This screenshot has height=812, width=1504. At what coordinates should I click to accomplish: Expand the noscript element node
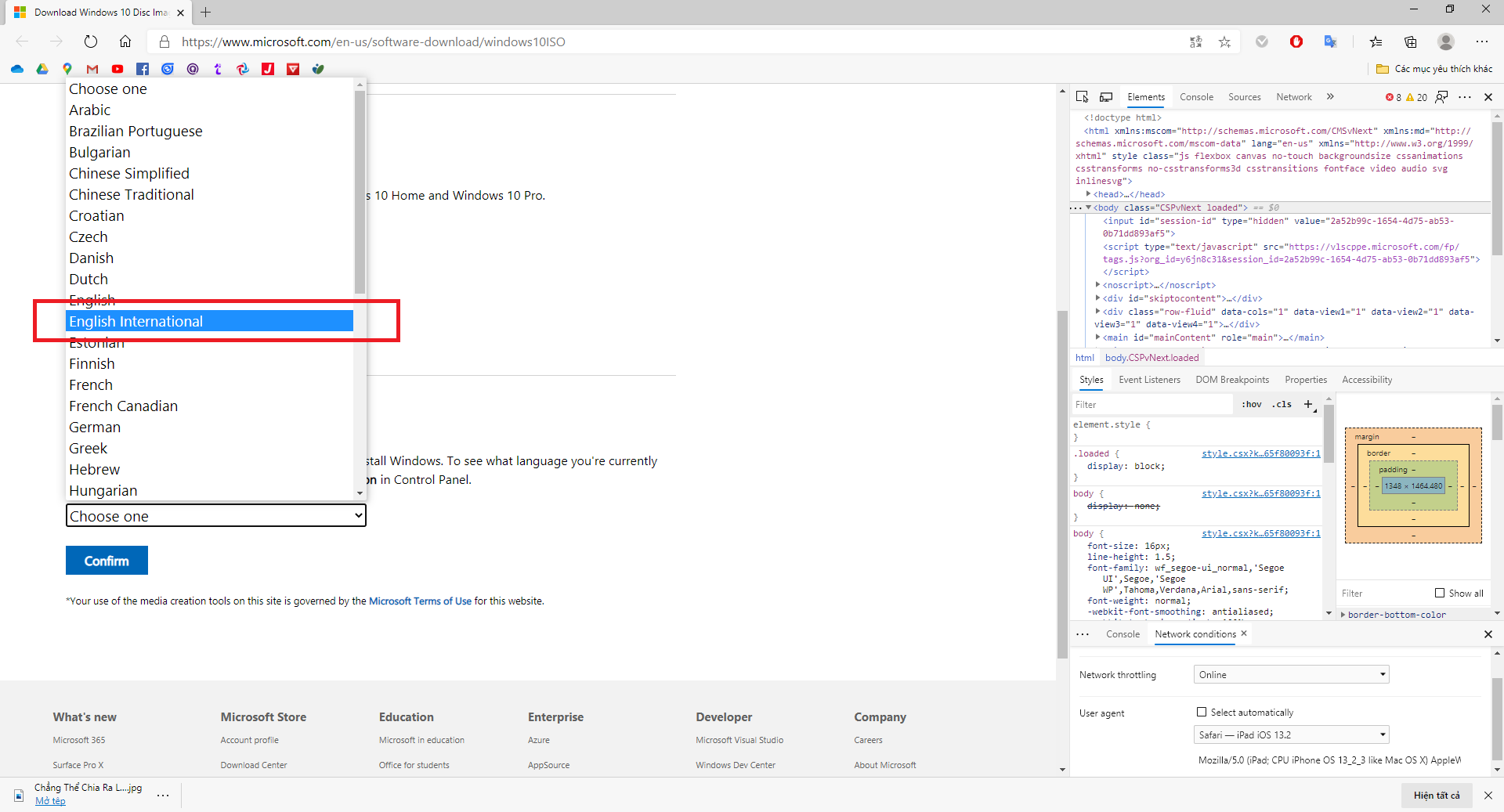[x=1098, y=285]
